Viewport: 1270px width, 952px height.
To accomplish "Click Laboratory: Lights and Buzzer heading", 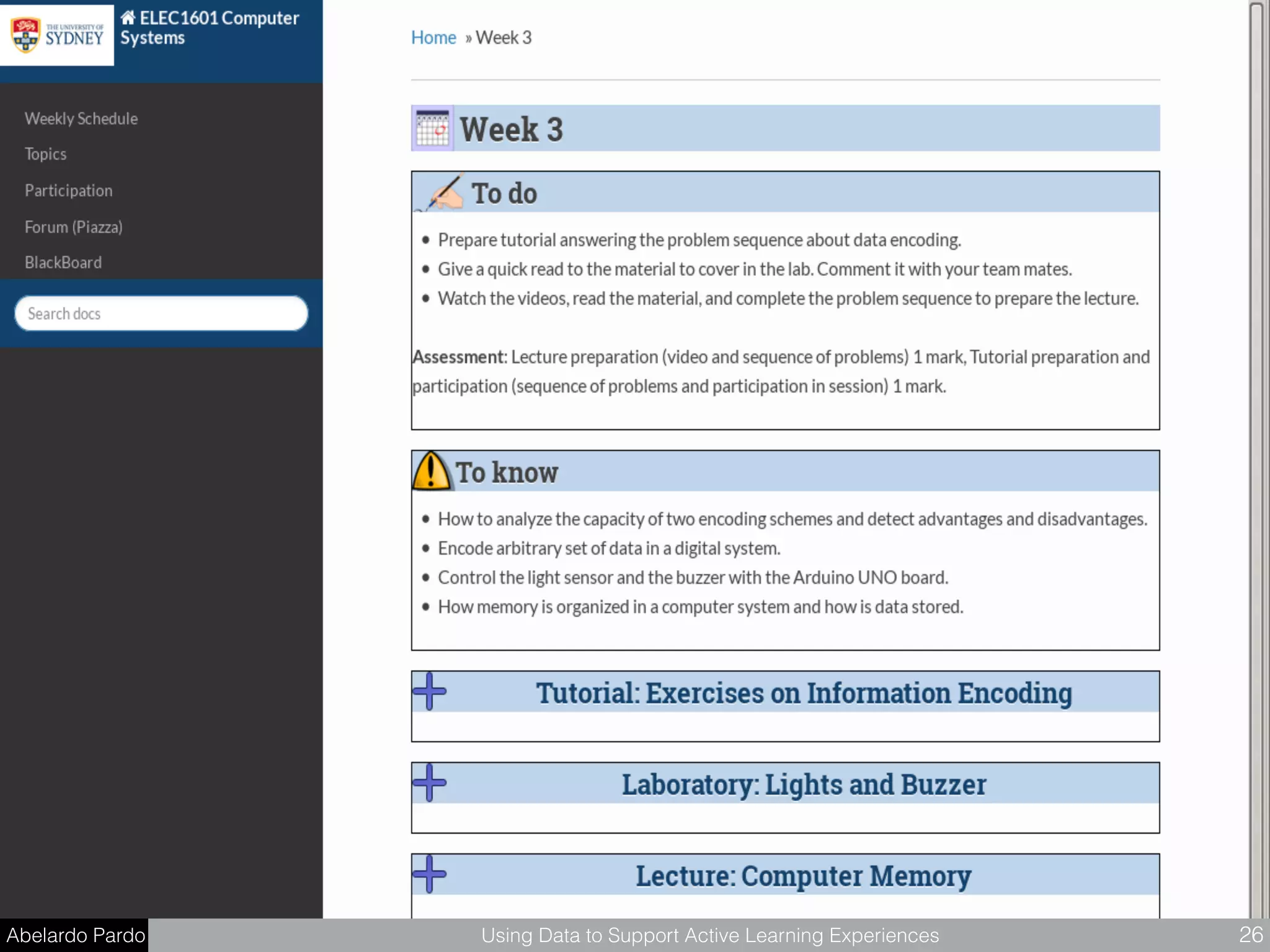I will tap(804, 785).
